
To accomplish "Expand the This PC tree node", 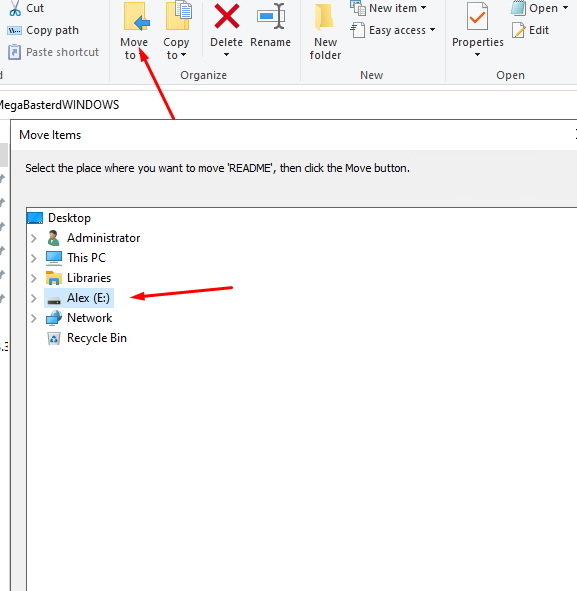I will (x=34, y=258).
